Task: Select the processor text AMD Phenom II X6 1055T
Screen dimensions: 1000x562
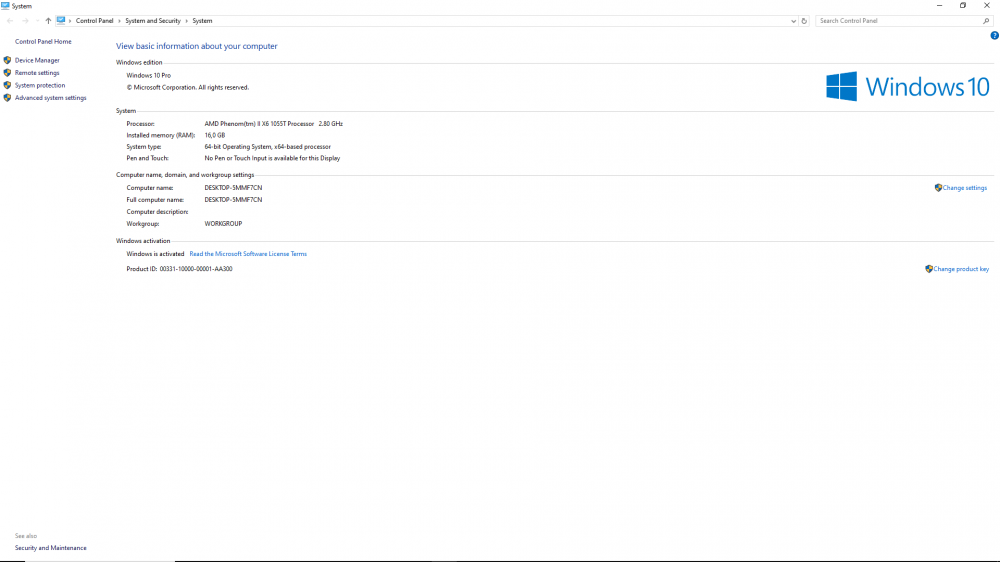Action: tap(260, 124)
